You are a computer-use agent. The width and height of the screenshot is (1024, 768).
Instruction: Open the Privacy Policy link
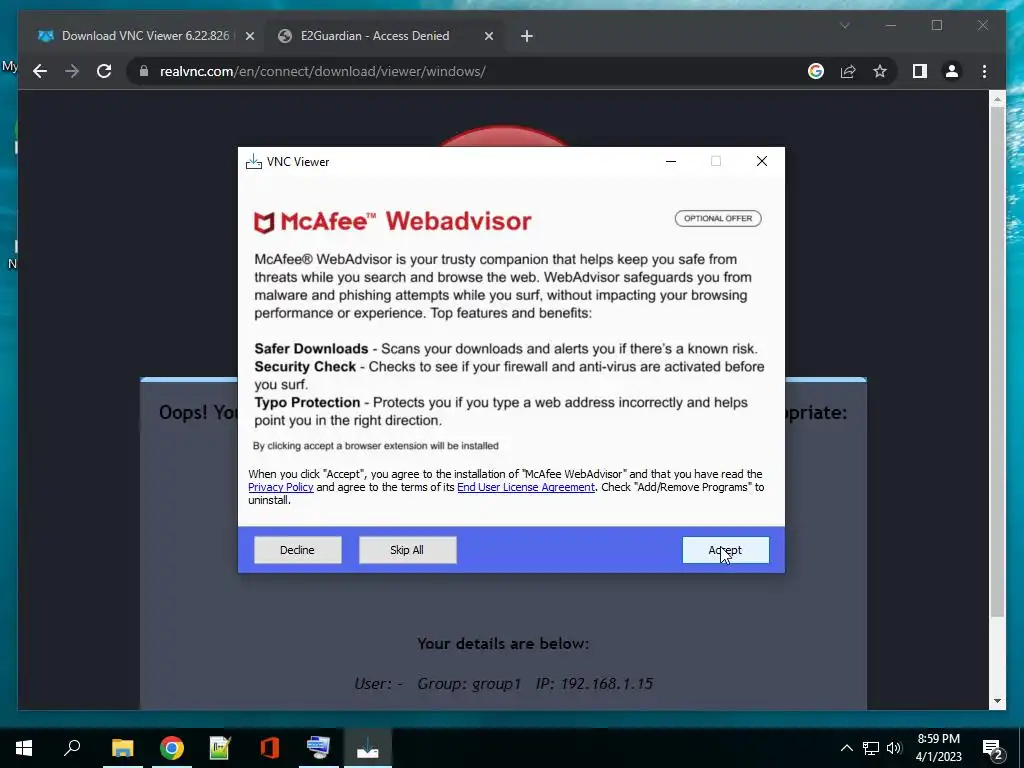[x=281, y=487]
